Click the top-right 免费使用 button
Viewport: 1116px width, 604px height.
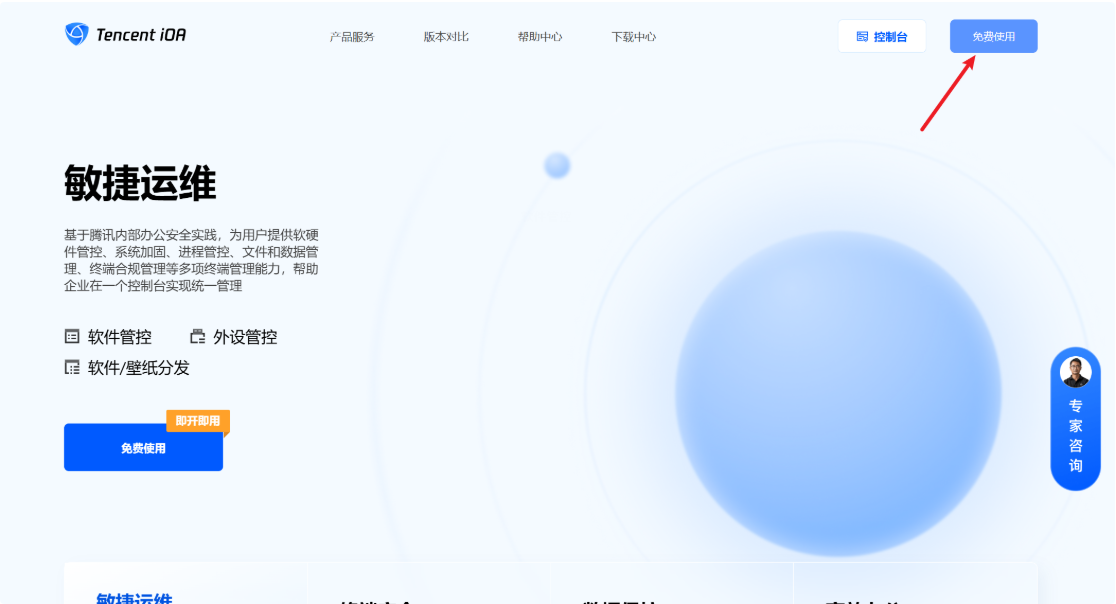[993, 36]
